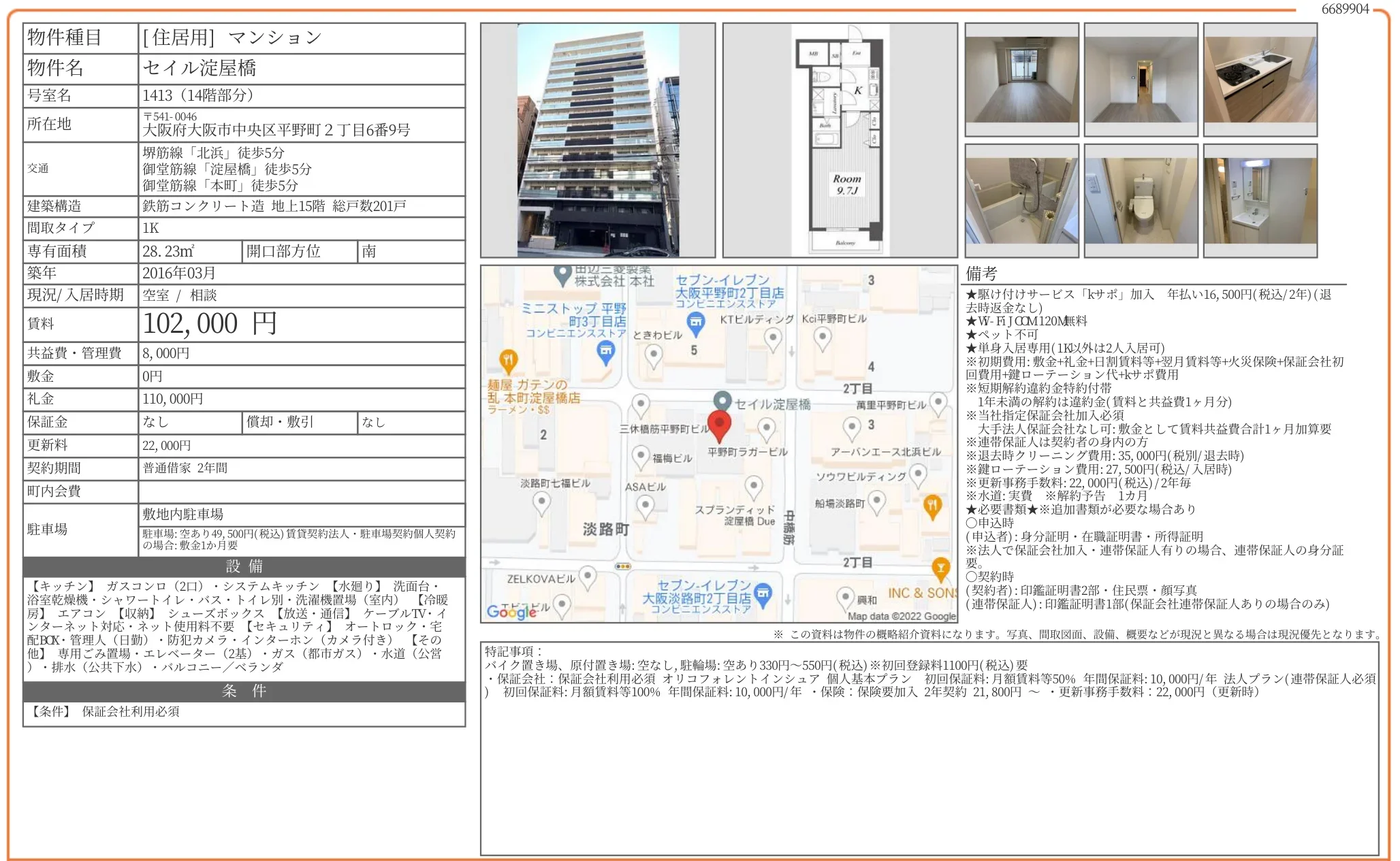Open the washbasin vanity photo
This screenshot has height=861, width=1400.
coord(1260,201)
